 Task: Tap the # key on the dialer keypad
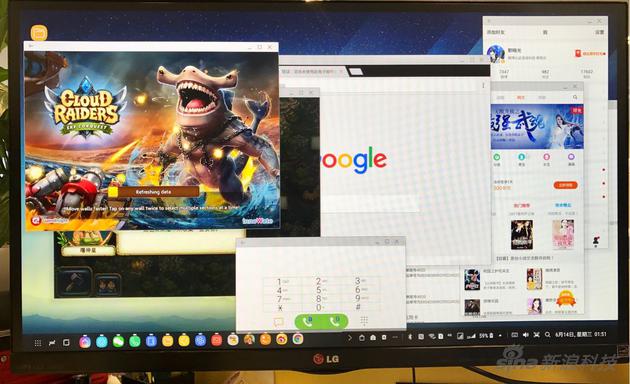click(358, 307)
